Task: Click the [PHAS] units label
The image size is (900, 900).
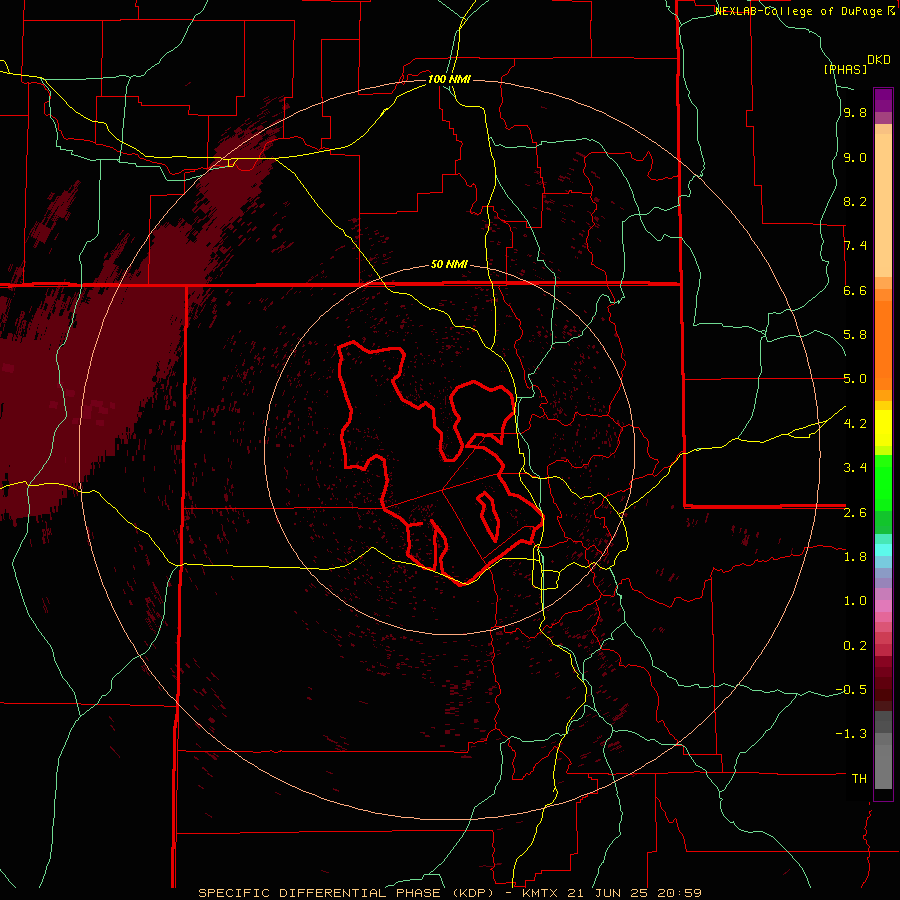Action: (x=845, y=69)
